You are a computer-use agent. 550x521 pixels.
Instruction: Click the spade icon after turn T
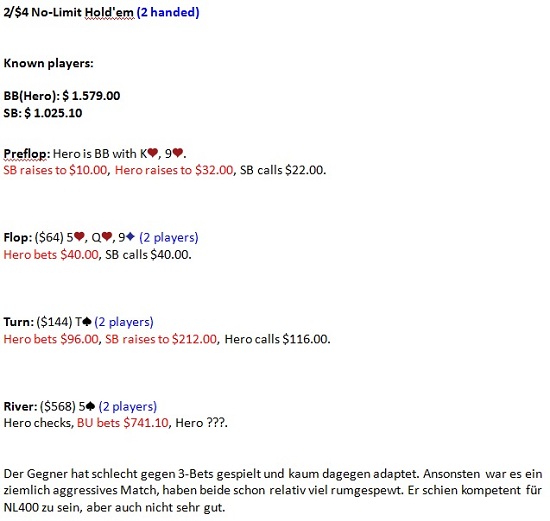point(87,321)
